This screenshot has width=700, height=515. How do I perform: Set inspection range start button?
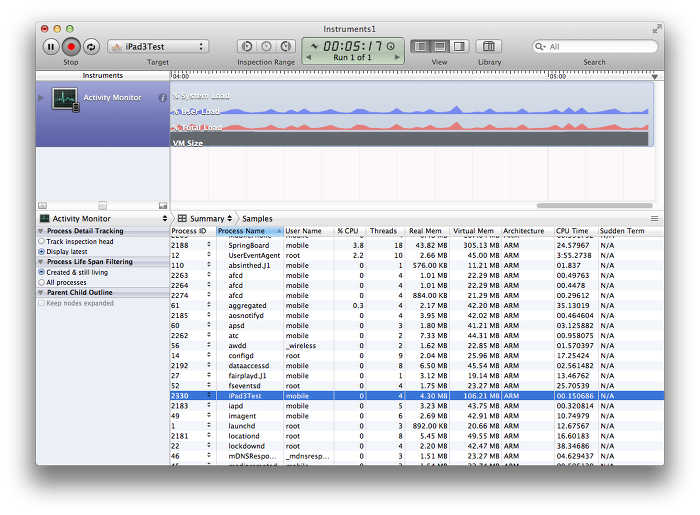[x=247, y=46]
